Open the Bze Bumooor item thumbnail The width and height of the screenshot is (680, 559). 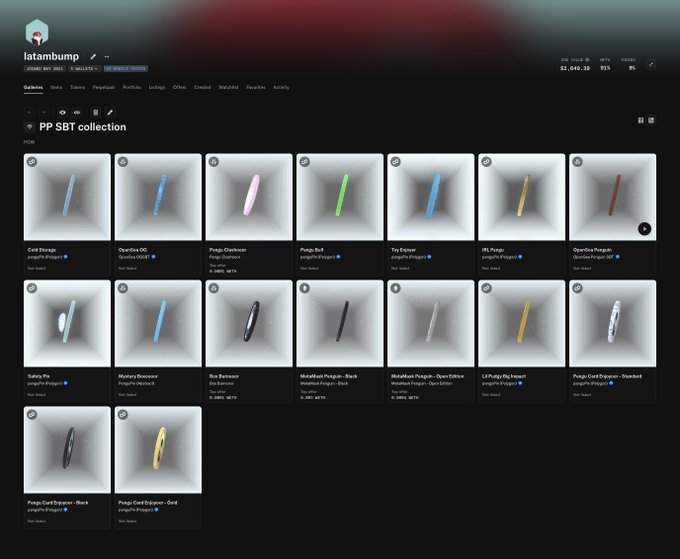pyautogui.click(x=249, y=324)
